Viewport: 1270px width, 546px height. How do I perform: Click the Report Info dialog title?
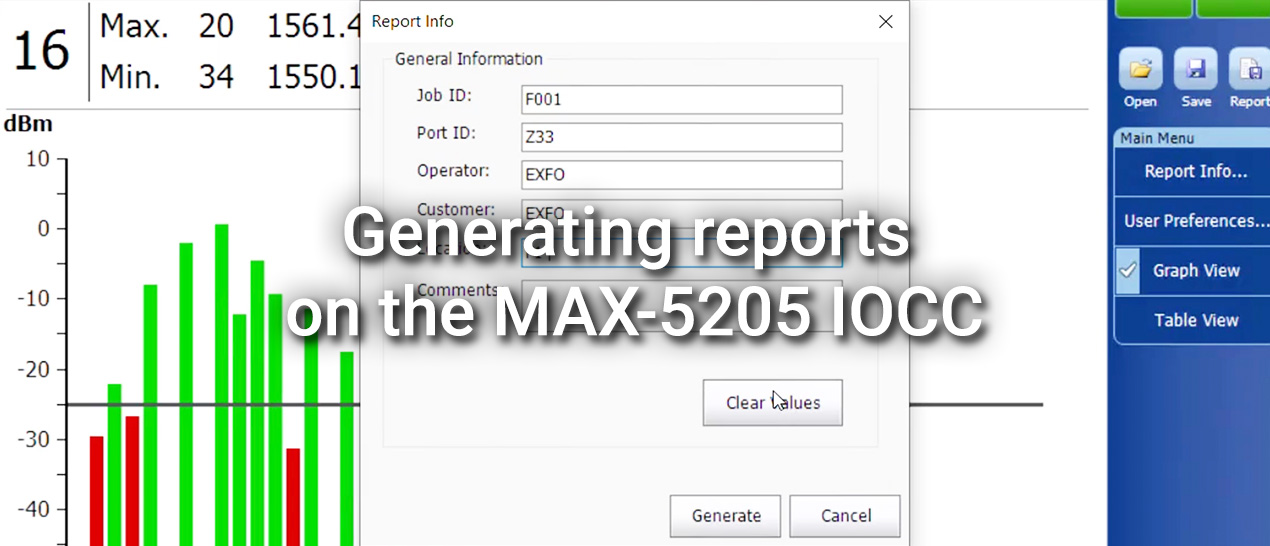pos(412,21)
